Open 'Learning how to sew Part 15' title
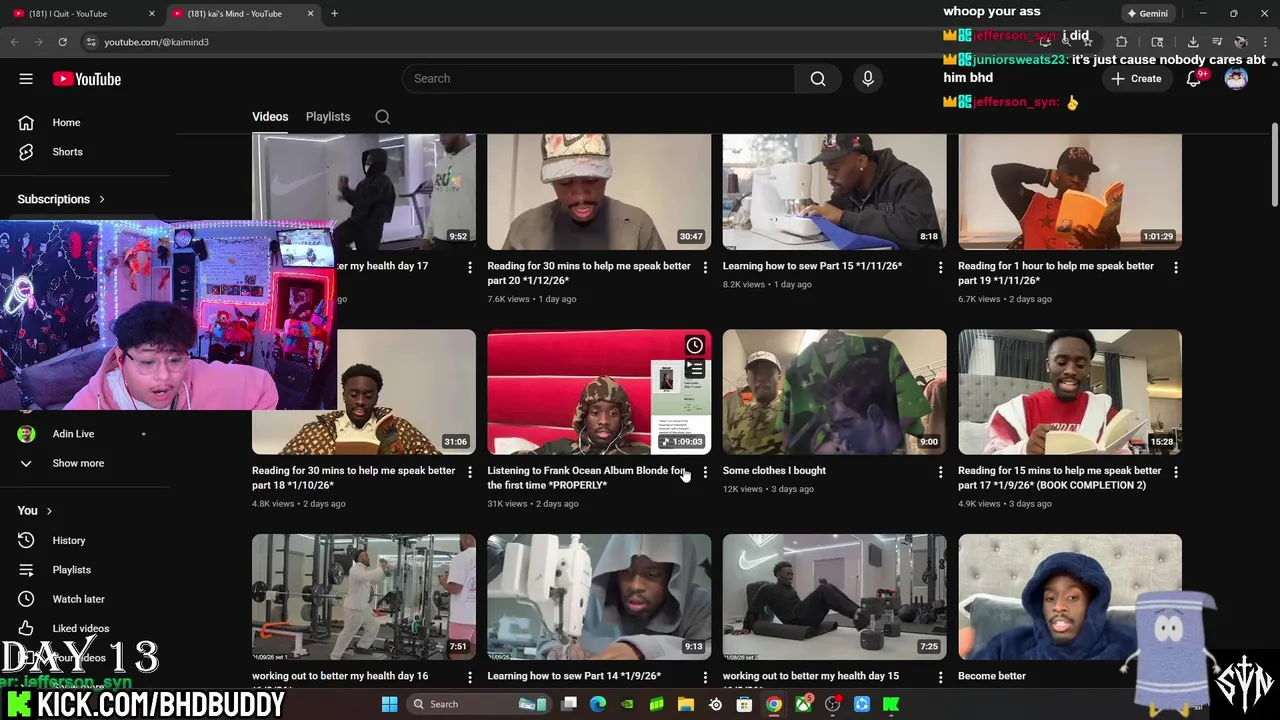 812,266
